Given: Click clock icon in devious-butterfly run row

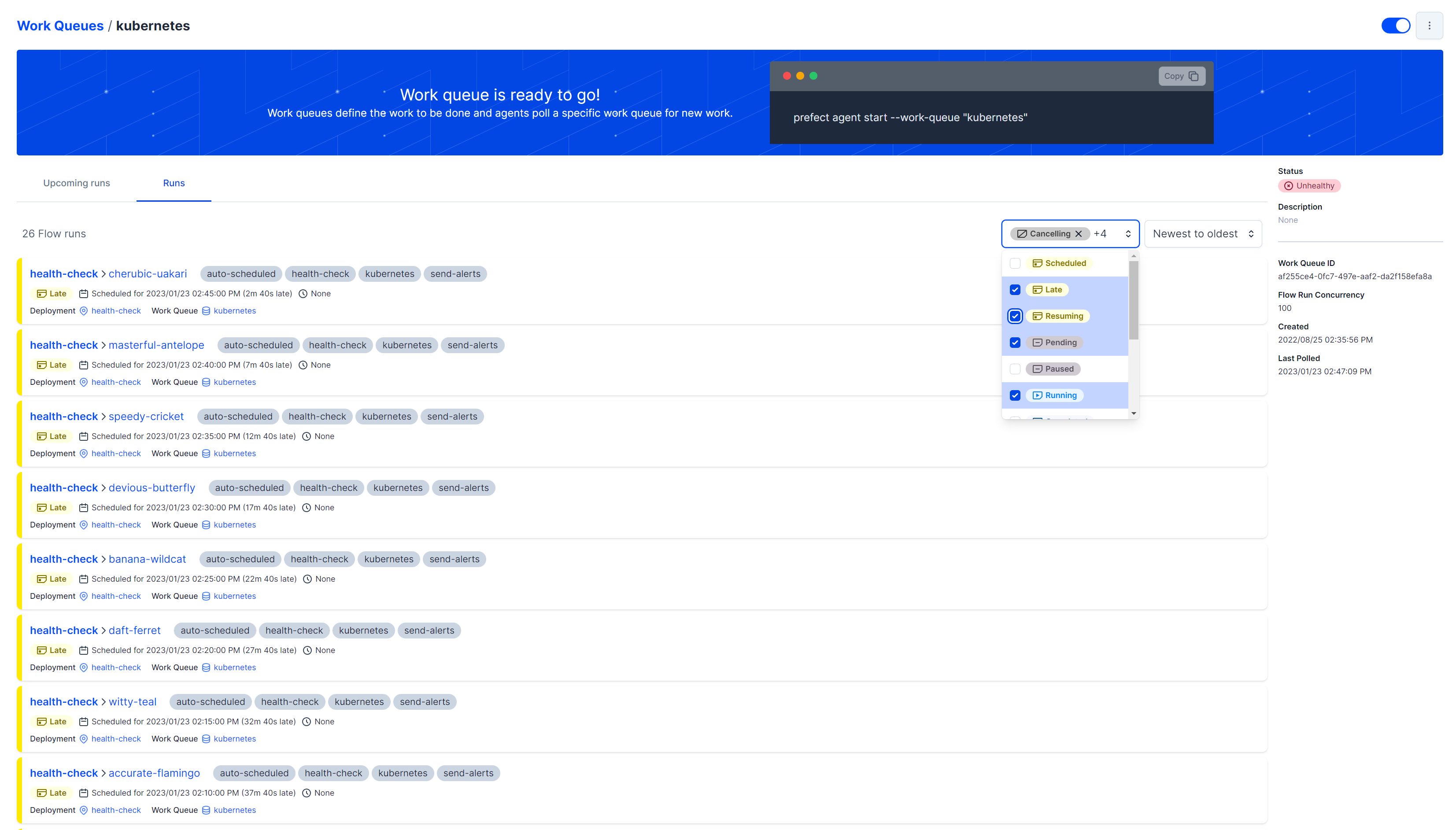Looking at the screenshot, I should tap(306, 507).
